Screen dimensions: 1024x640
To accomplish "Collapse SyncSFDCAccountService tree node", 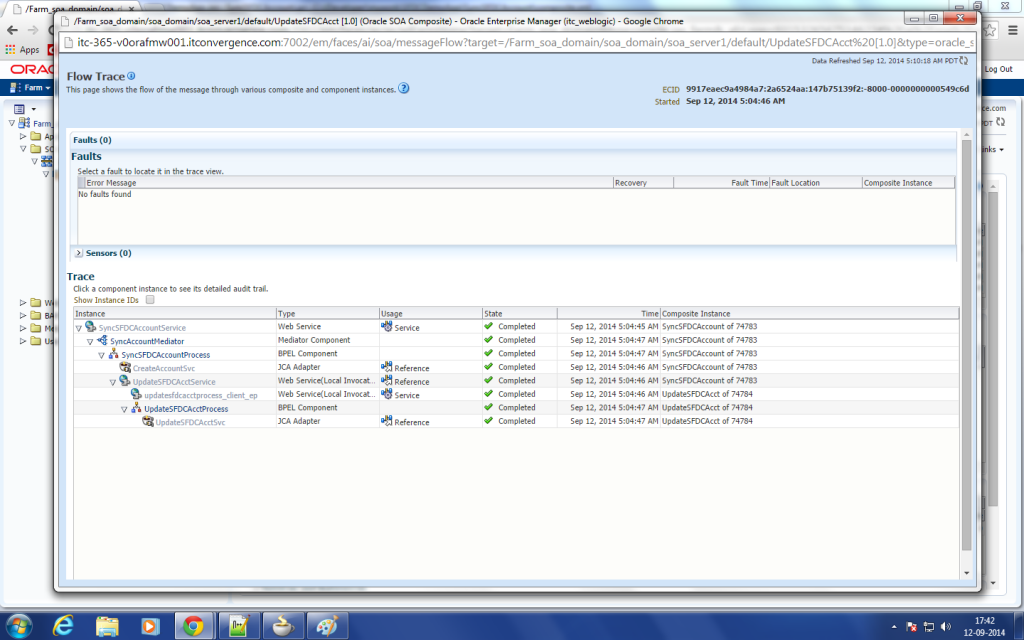I will [79, 328].
